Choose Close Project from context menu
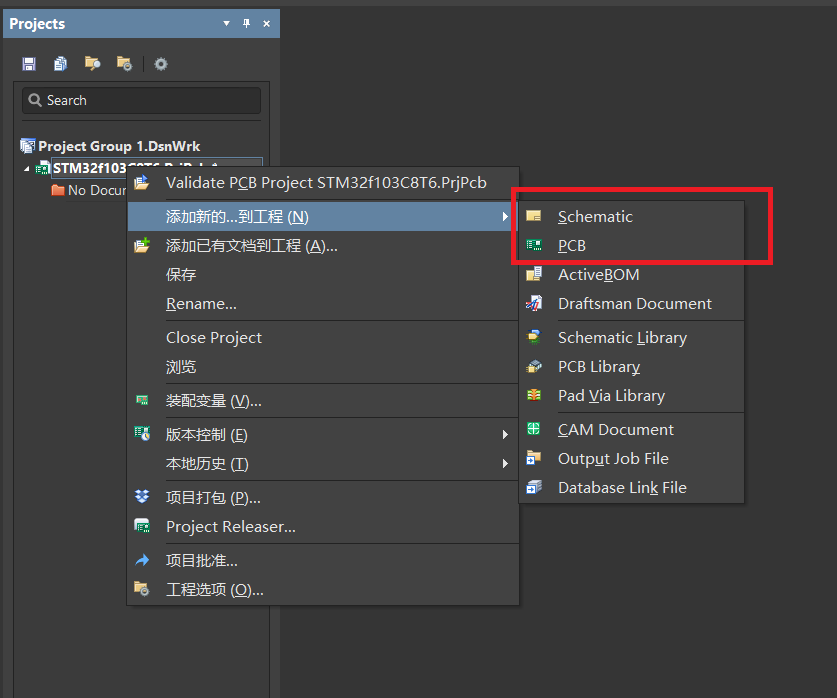This screenshot has width=837, height=698. (x=214, y=338)
